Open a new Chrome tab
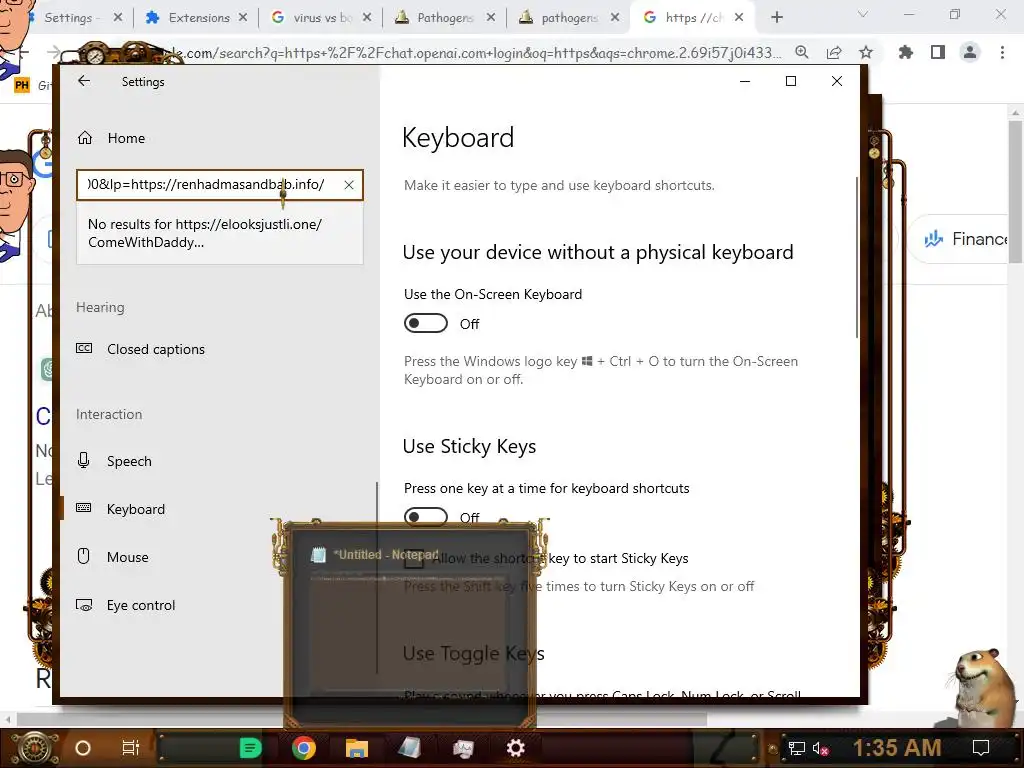The width and height of the screenshot is (1024, 768). [x=776, y=18]
